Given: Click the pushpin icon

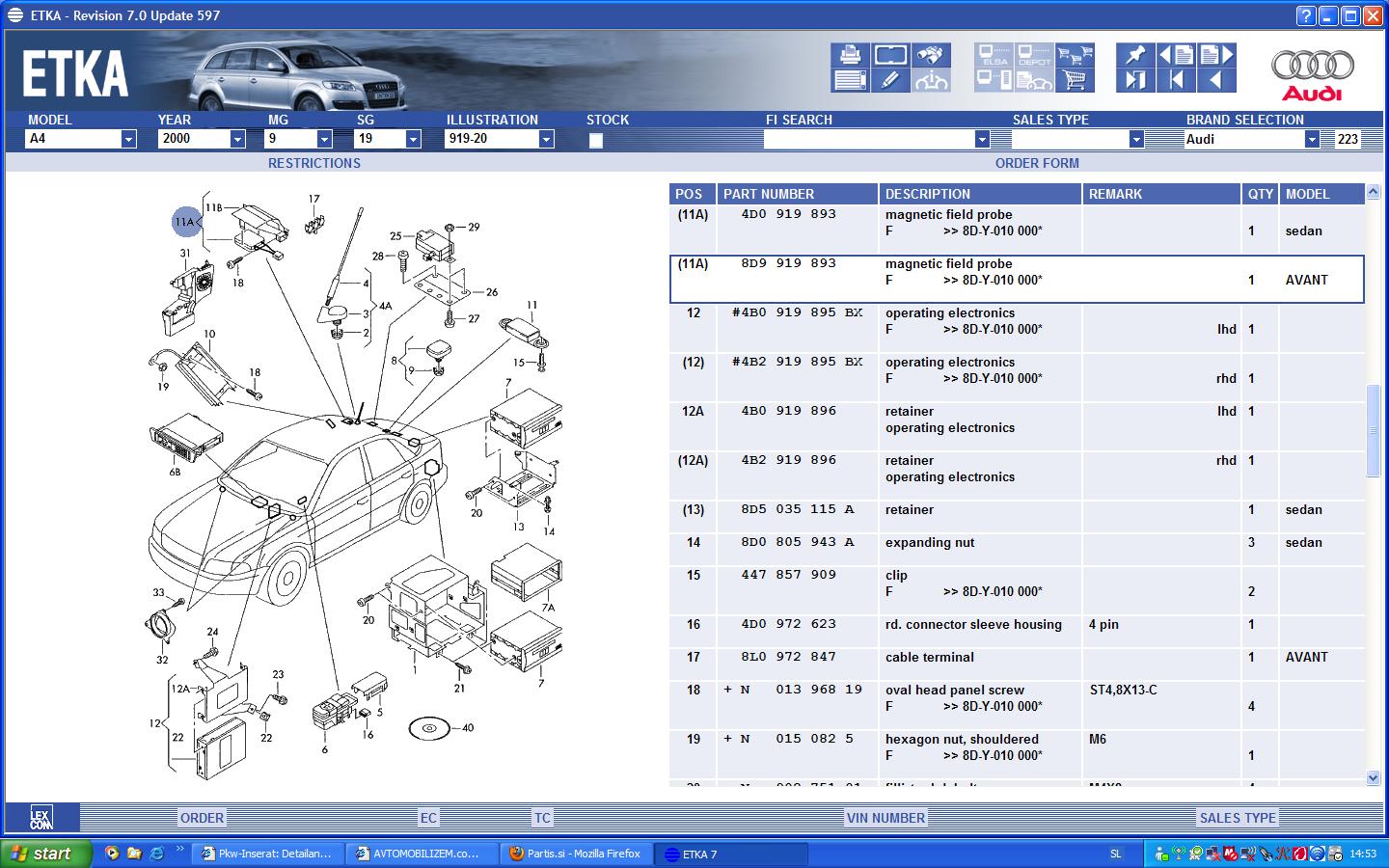Looking at the screenshot, I should point(1135,55).
